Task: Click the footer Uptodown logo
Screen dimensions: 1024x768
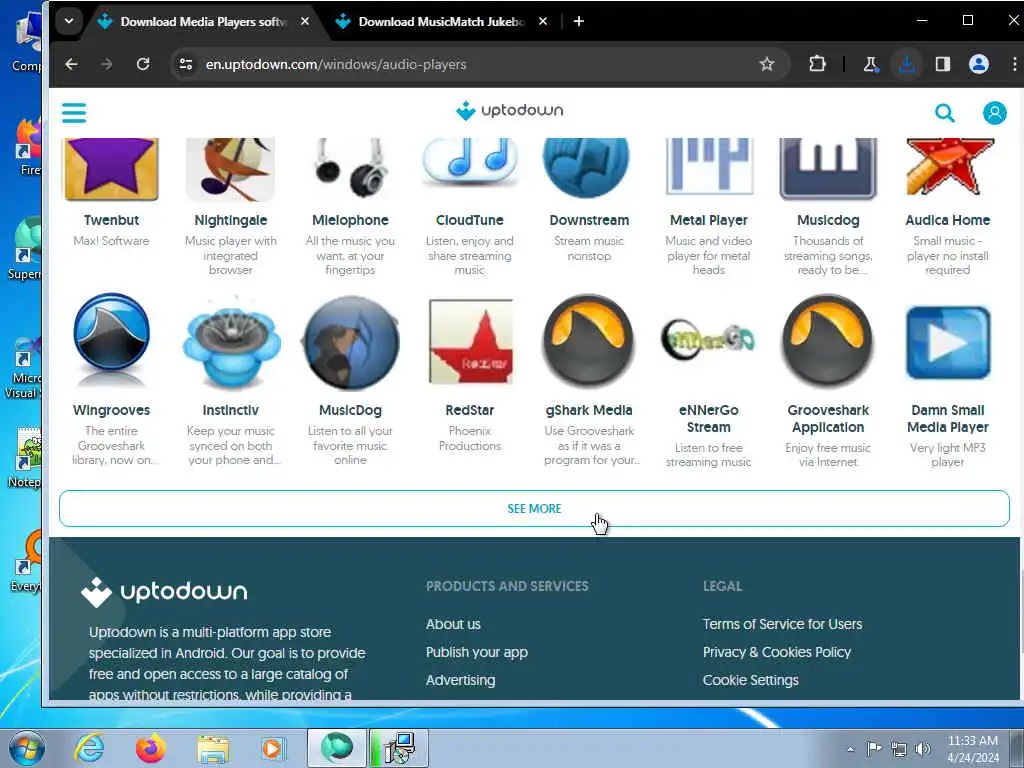Action: point(164,592)
